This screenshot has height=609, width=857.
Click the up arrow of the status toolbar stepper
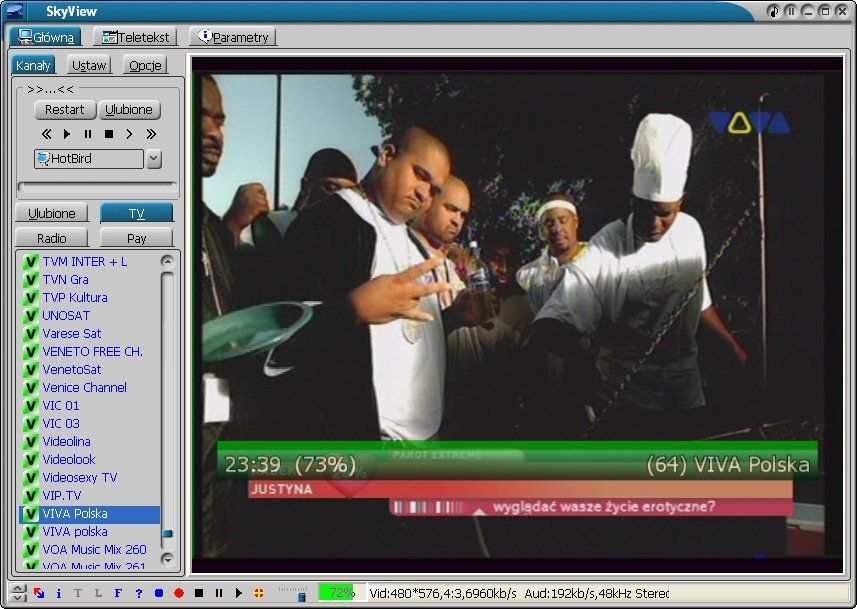[x=18, y=588]
